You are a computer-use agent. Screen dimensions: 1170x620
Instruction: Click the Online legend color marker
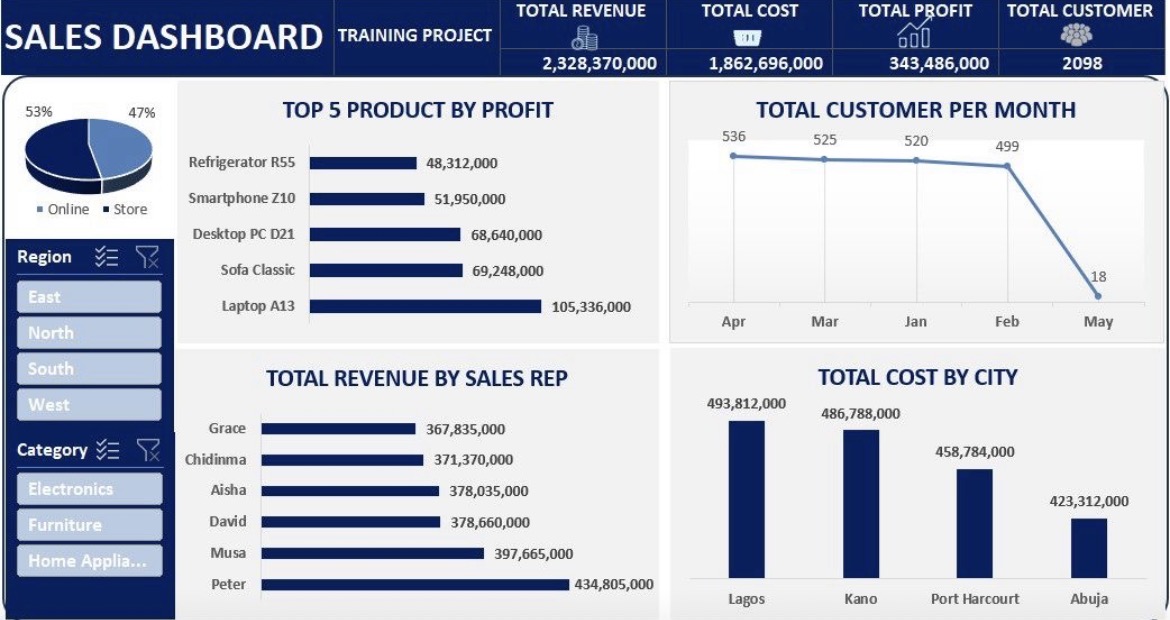point(40,210)
